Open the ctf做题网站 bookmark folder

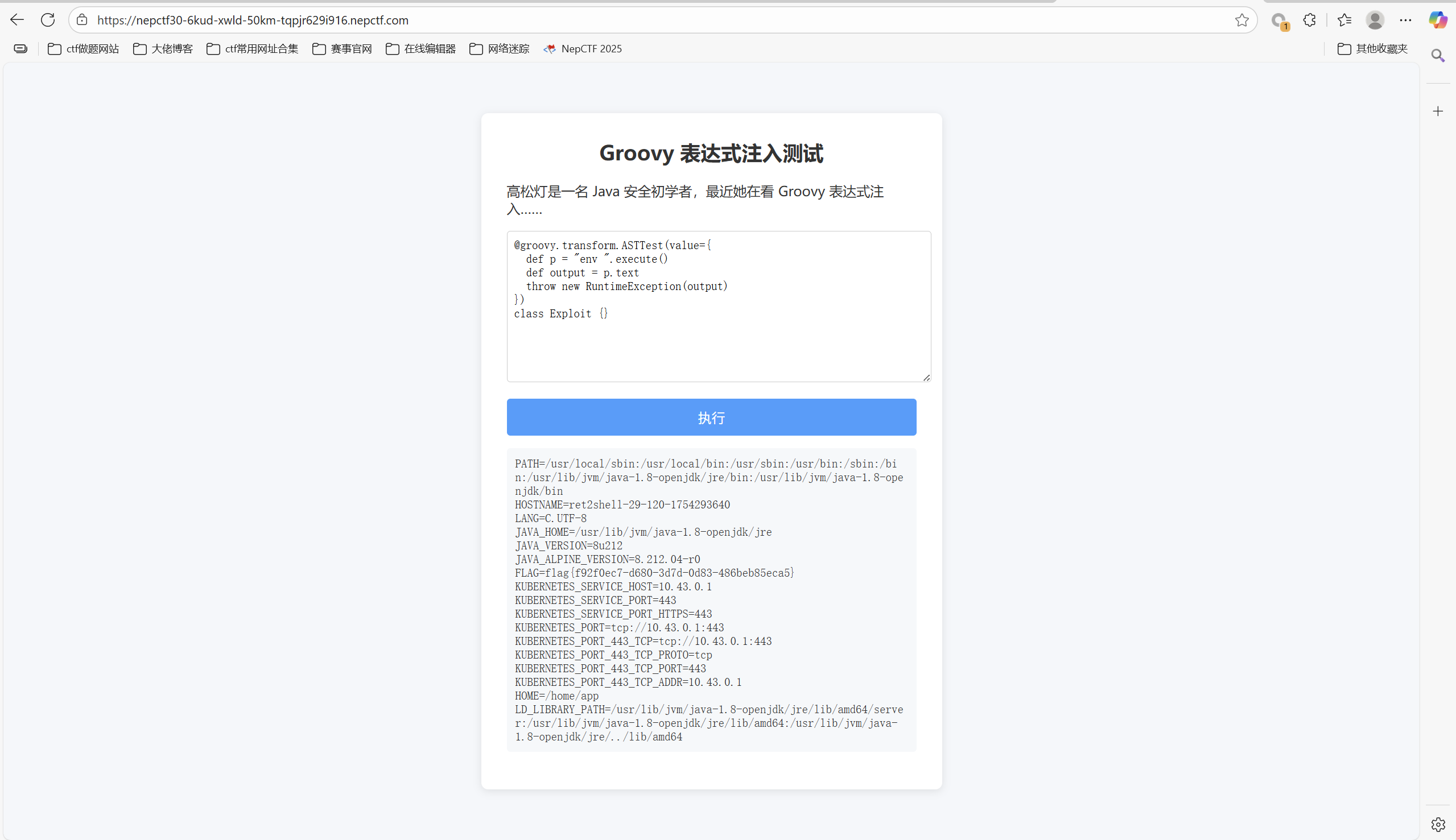tap(83, 49)
